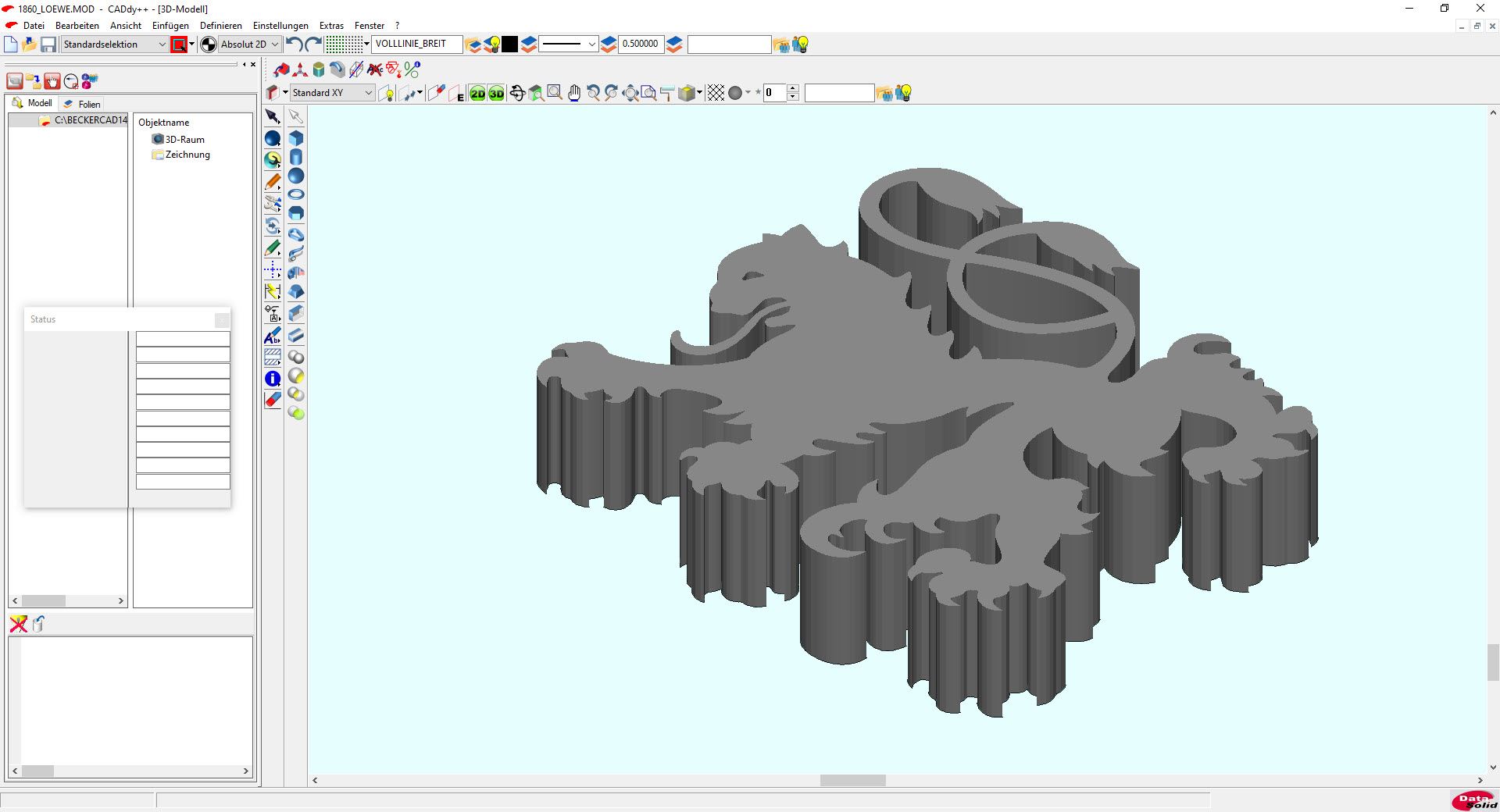The image size is (1500, 812).
Task: Open the Absolut 2D coordinate dropdown
Action: [x=250, y=45]
